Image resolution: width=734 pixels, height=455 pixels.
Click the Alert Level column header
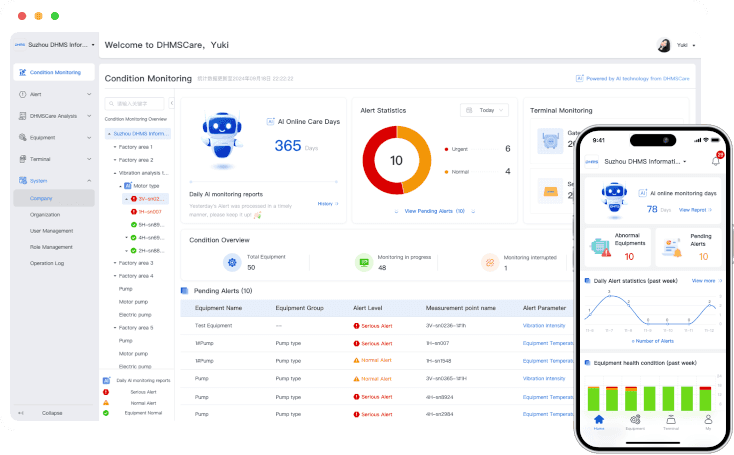point(367,308)
